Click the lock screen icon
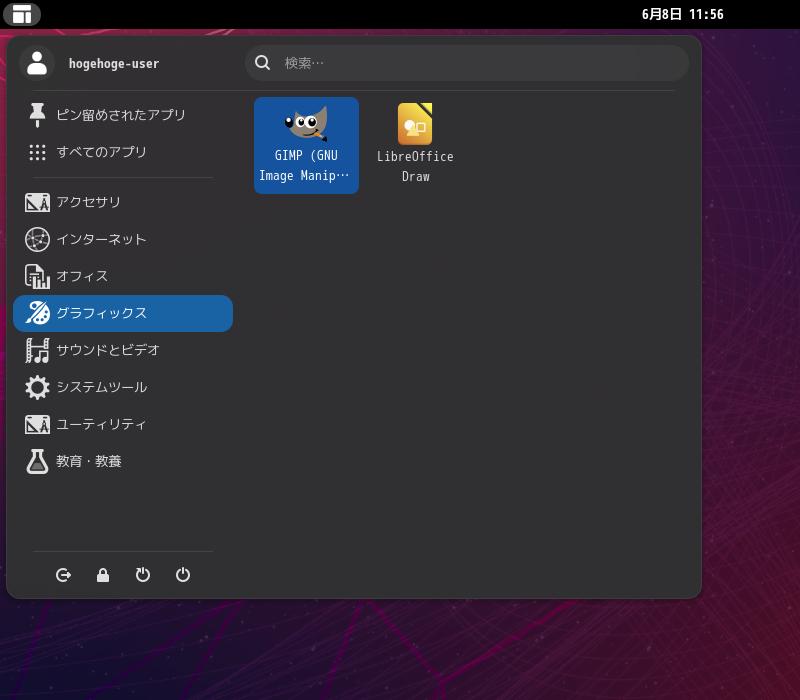Image resolution: width=800 pixels, height=700 pixels. [103, 575]
